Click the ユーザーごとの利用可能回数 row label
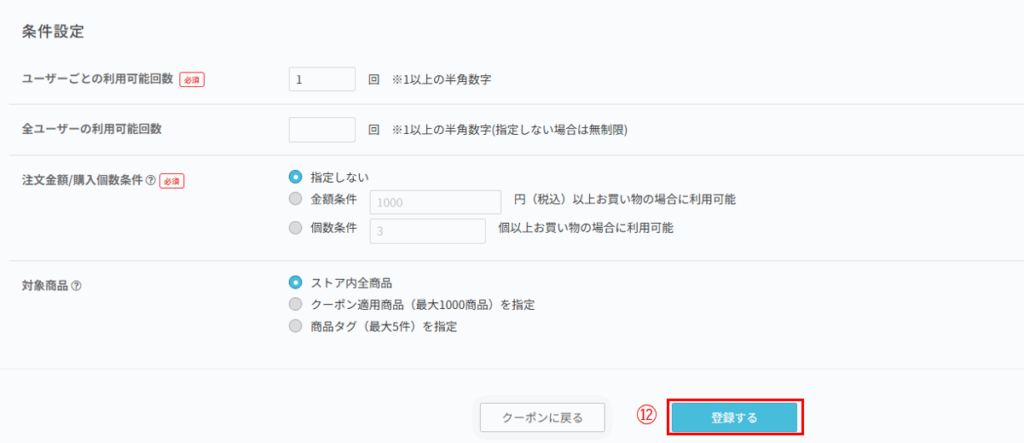The width and height of the screenshot is (1024, 443). point(97,79)
